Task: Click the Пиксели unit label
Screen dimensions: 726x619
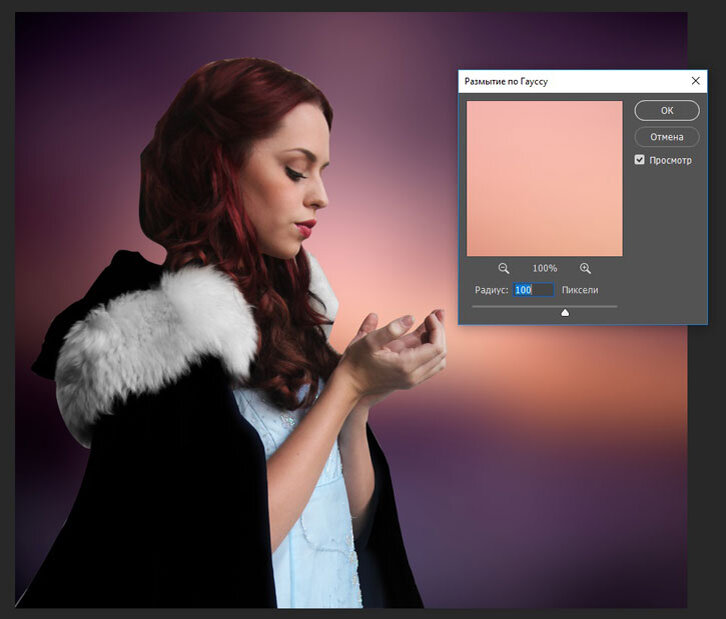Action: [x=580, y=290]
